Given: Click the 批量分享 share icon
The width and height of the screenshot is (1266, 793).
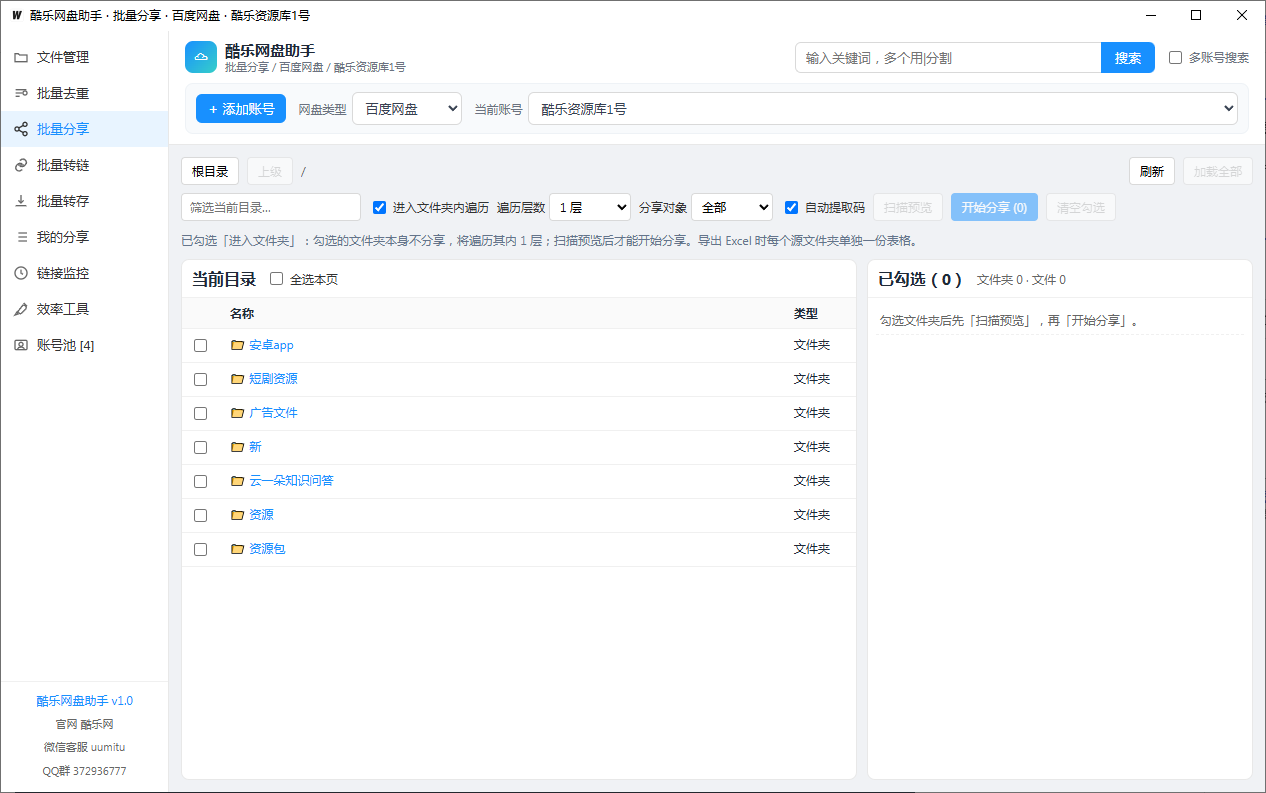Looking at the screenshot, I should tap(21, 130).
